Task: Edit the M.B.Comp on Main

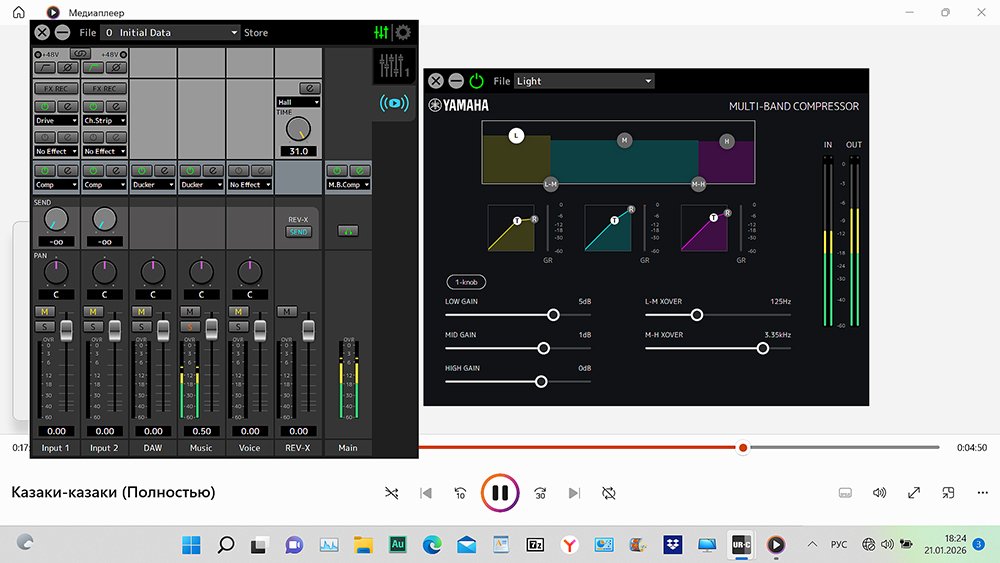Action: [x=360, y=170]
